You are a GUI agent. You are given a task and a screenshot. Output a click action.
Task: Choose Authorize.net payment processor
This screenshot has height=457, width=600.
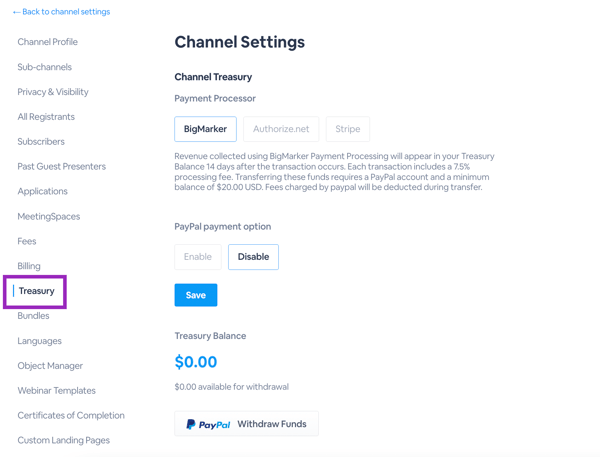[281, 129]
